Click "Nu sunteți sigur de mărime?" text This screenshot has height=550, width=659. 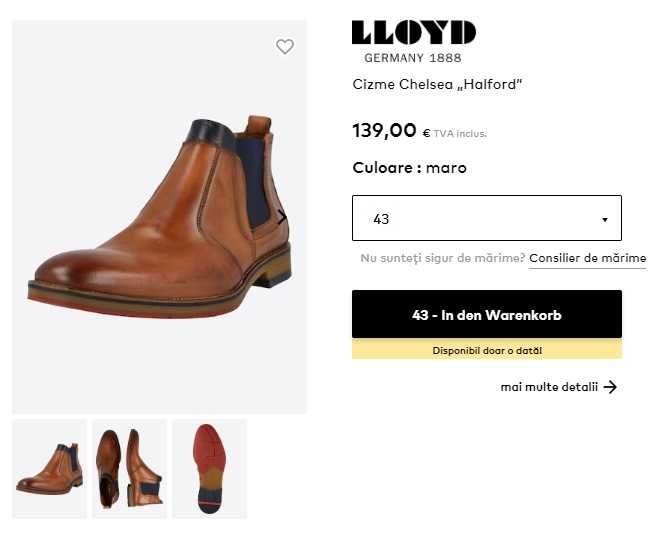click(x=442, y=258)
